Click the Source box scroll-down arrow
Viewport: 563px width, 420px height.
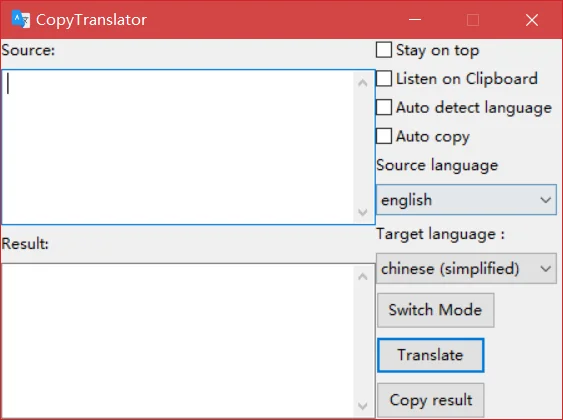[363, 212]
